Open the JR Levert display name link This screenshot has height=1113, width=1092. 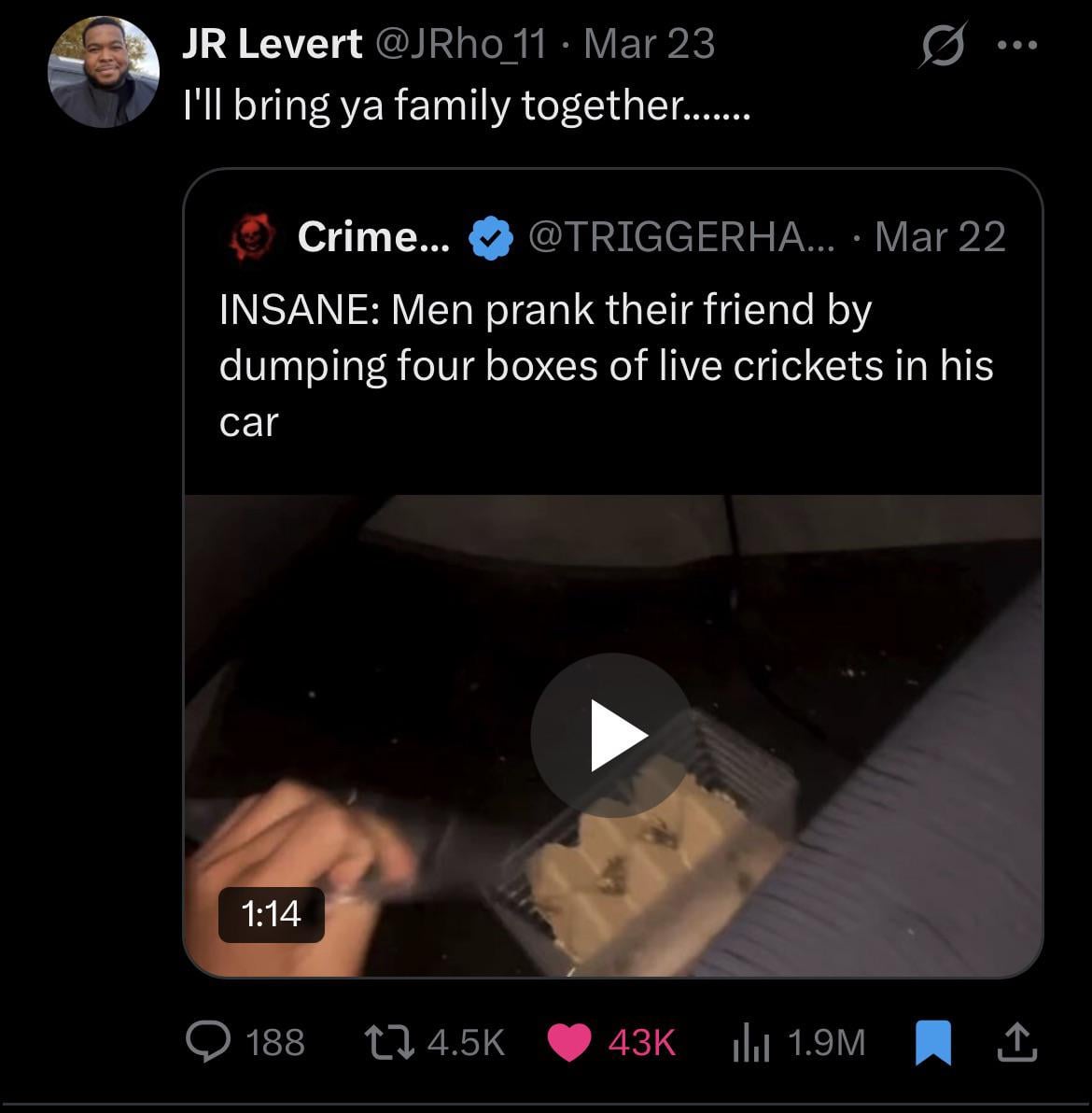tap(272, 44)
